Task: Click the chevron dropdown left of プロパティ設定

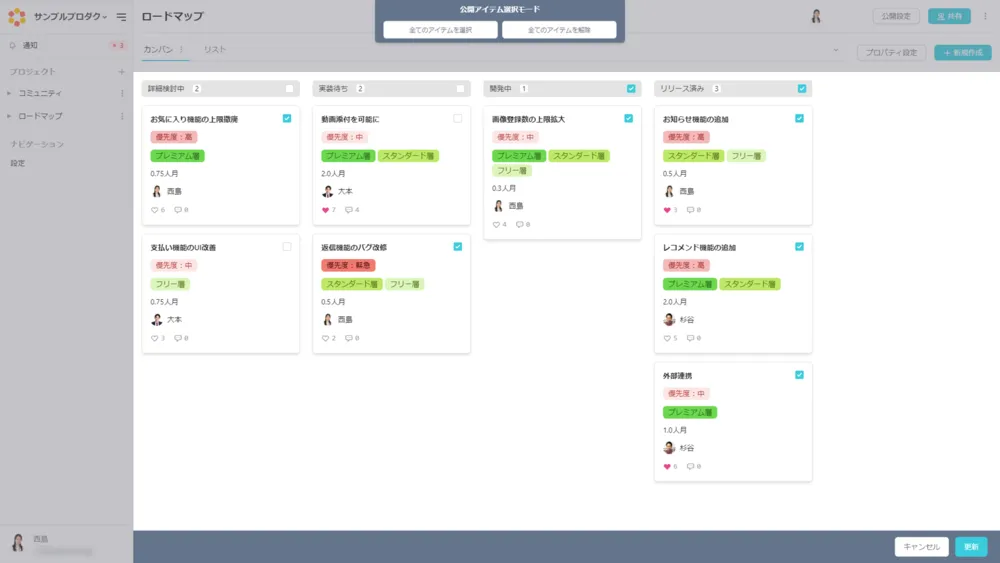Action: pos(836,51)
